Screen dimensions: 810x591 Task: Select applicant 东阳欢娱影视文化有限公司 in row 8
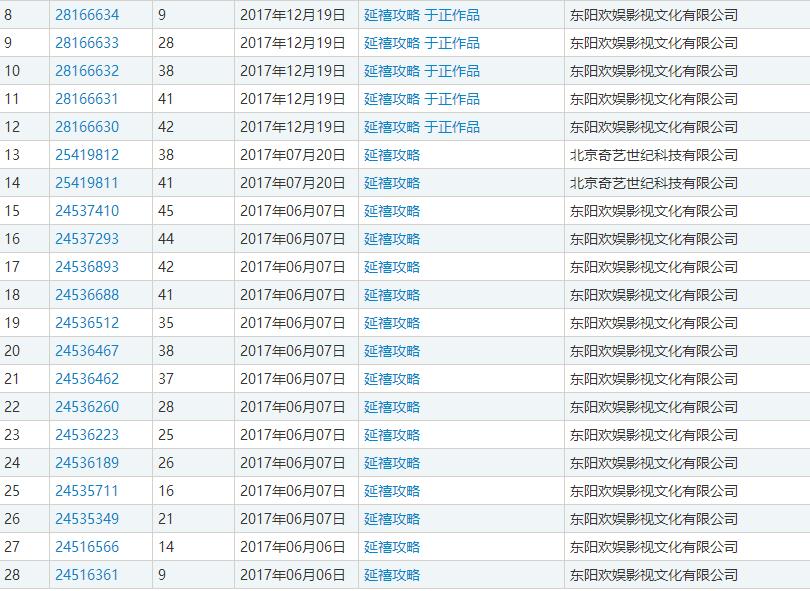654,15
